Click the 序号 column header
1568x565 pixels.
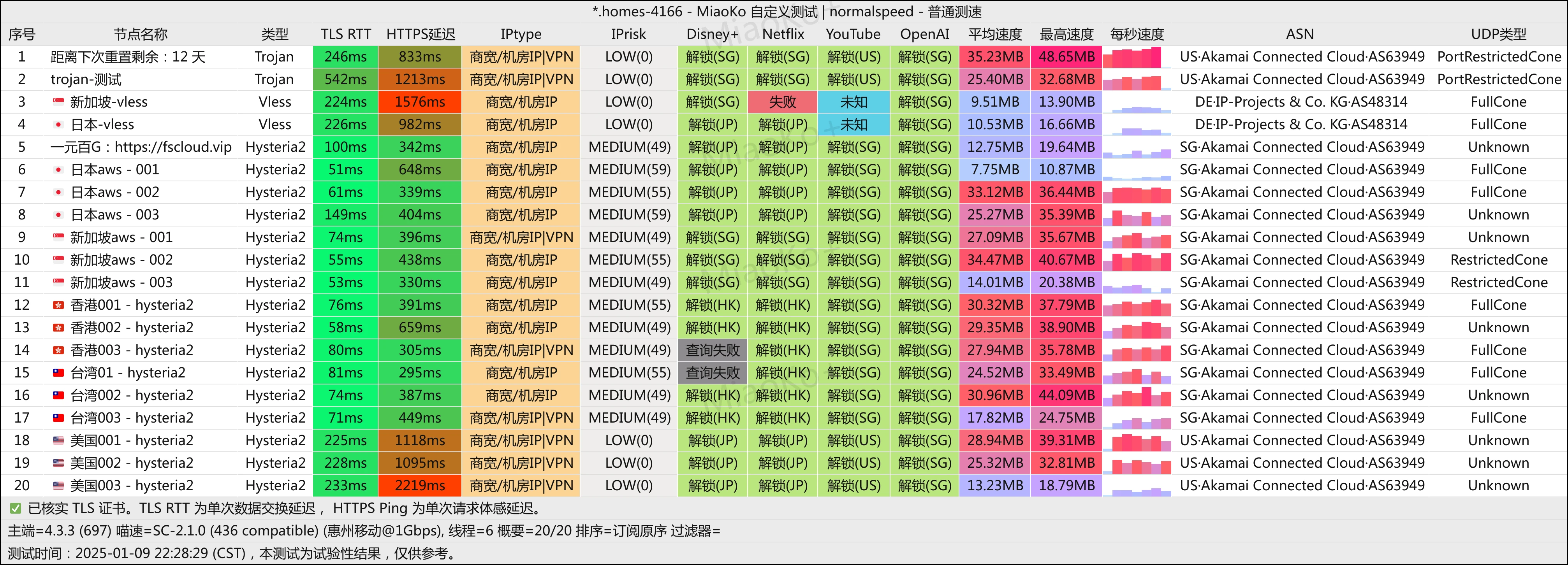pos(22,34)
